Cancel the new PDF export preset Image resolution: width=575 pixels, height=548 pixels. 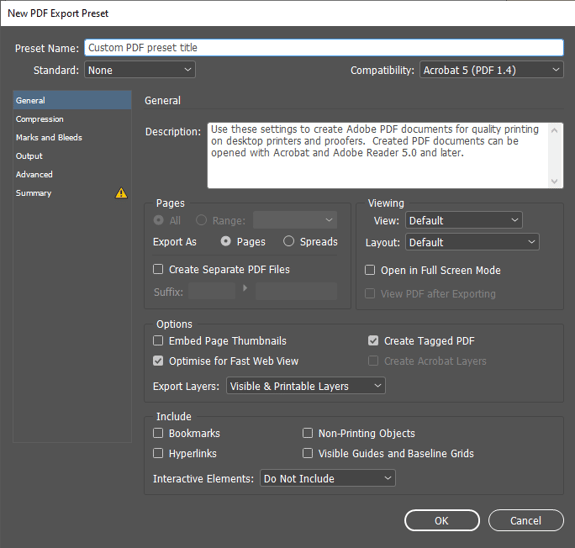[526, 520]
